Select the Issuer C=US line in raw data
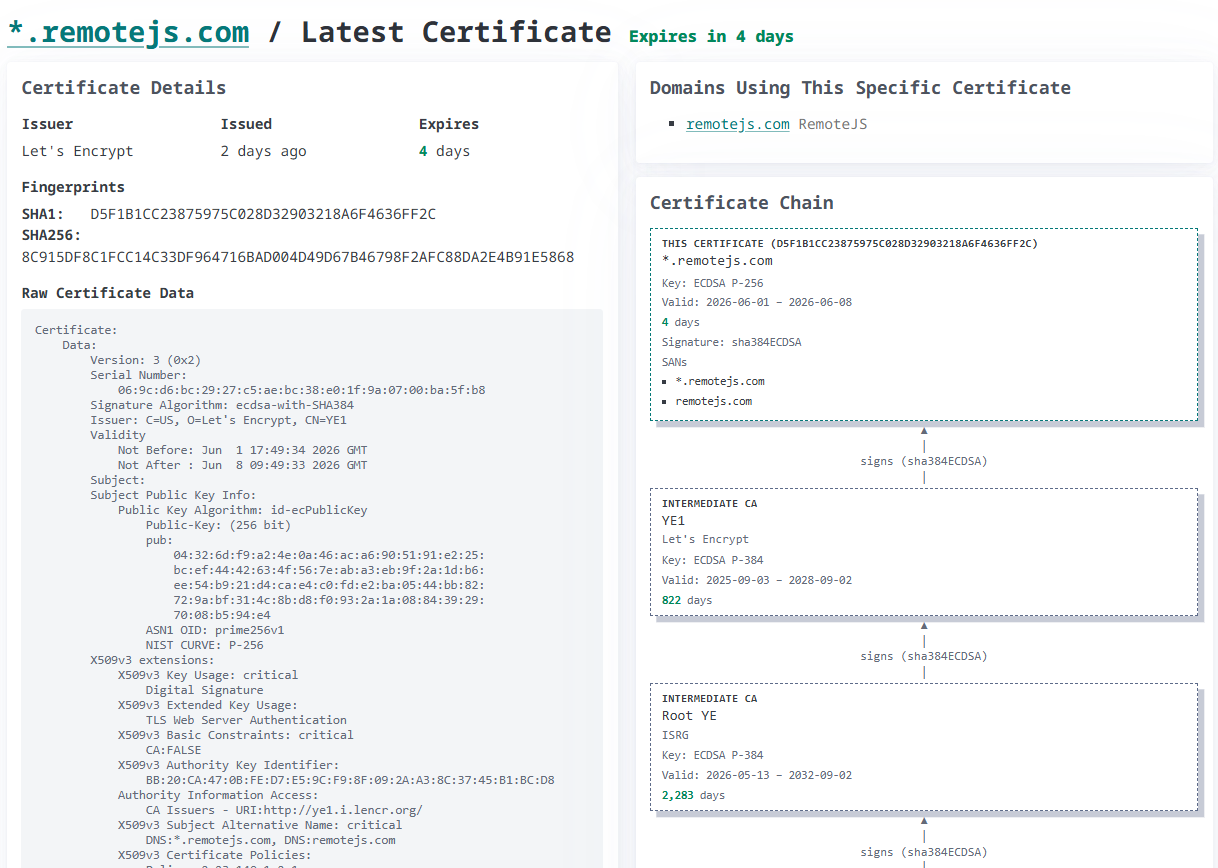Viewport: 1218px width, 868px height. pos(218,420)
